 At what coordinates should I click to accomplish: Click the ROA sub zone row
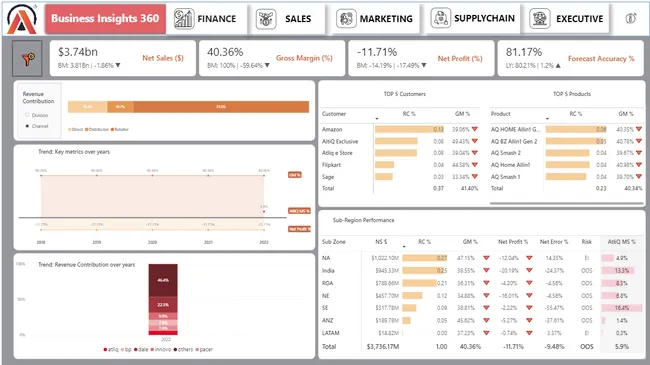482,283
